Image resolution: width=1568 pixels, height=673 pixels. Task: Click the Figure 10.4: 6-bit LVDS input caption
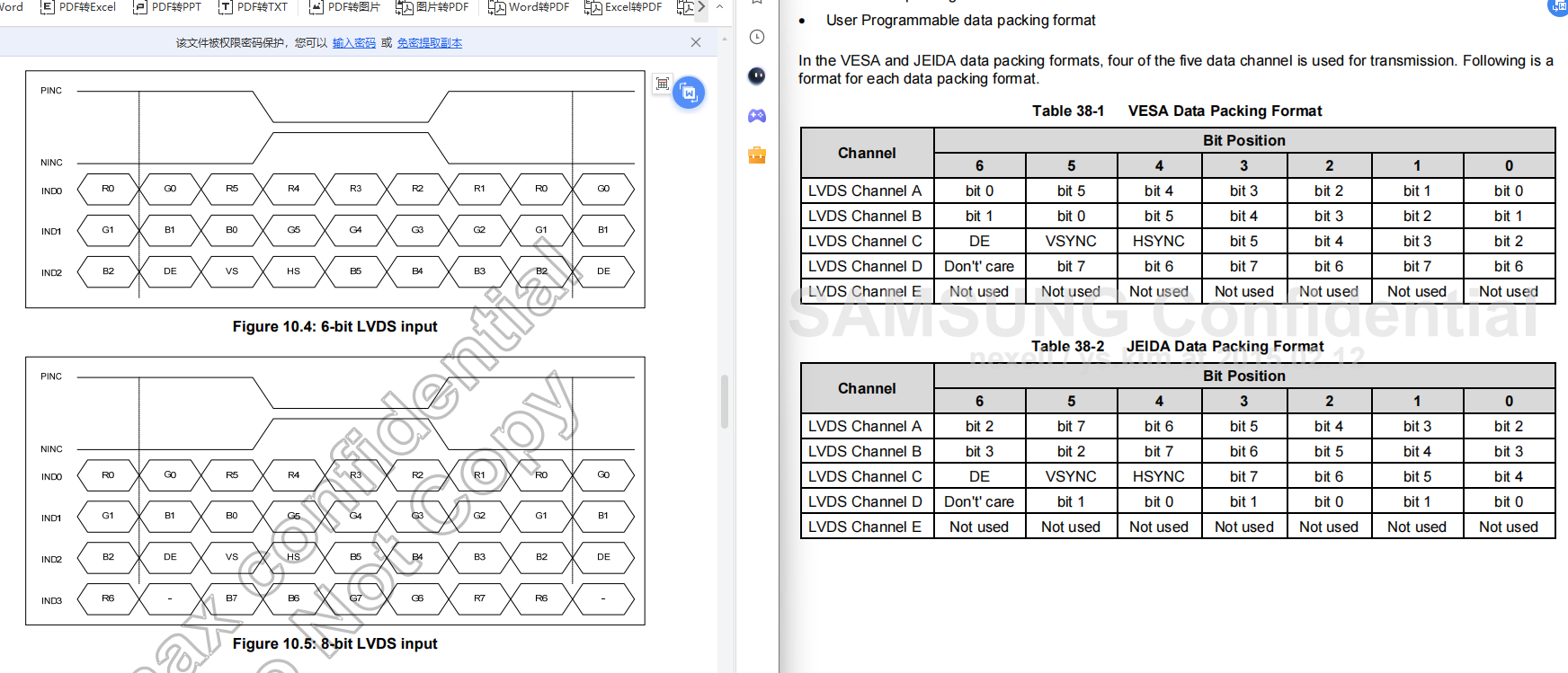click(334, 326)
